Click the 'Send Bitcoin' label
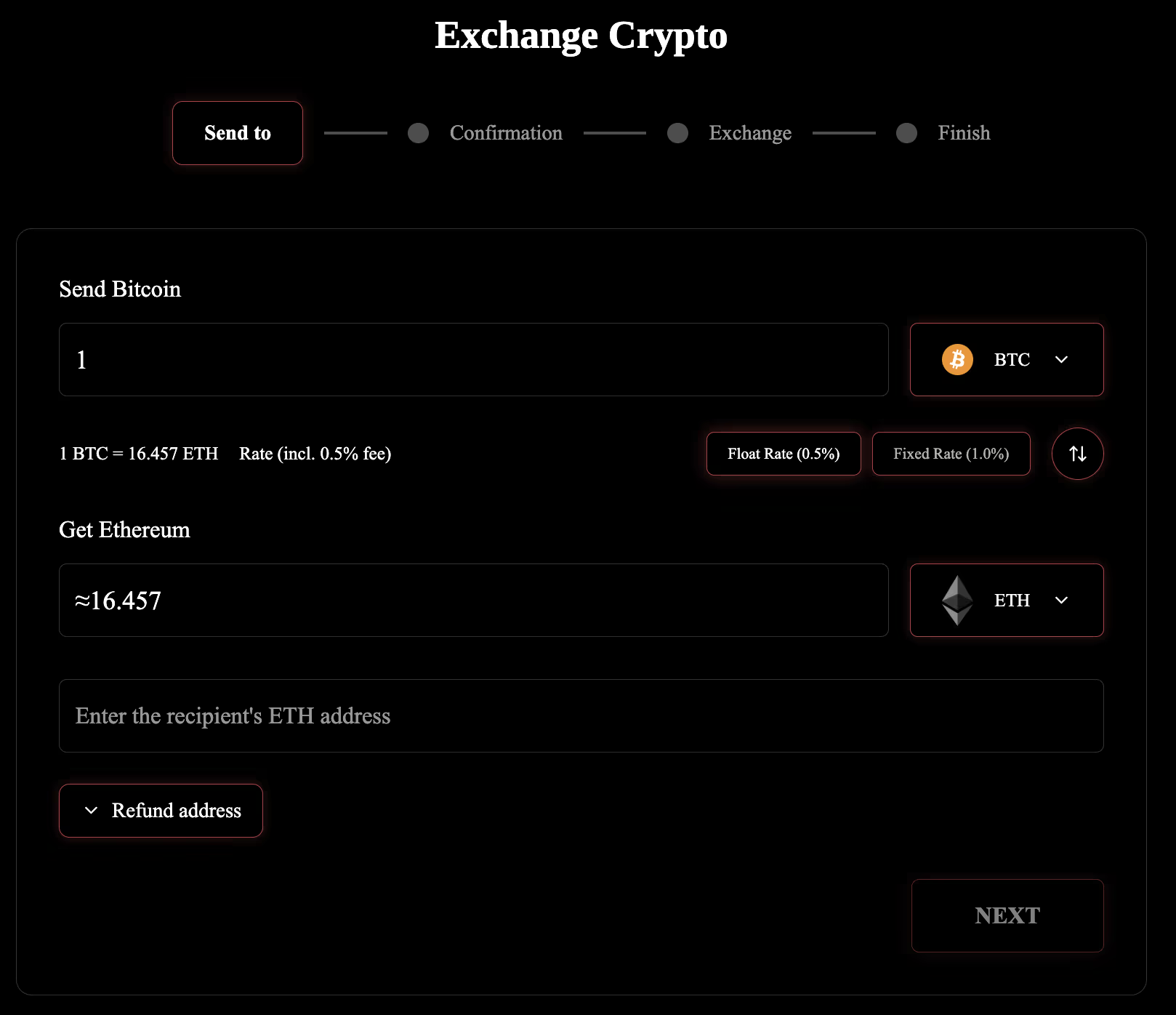The width and height of the screenshot is (1176, 1015). click(x=120, y=289)
